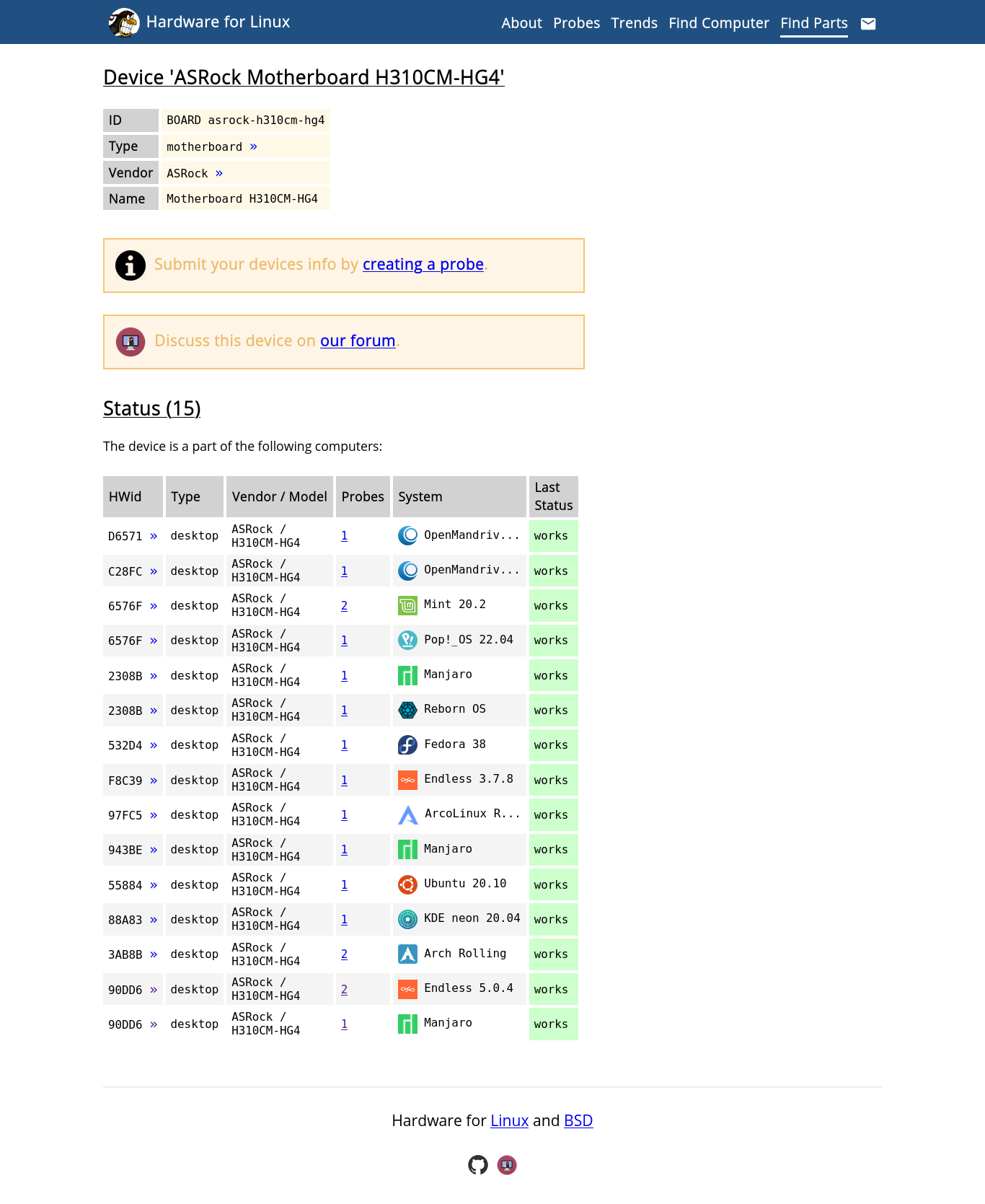Screen dimensions: 985x1204
Task: Open 88A83 computer via » arrow
Action: coord(154,920)
